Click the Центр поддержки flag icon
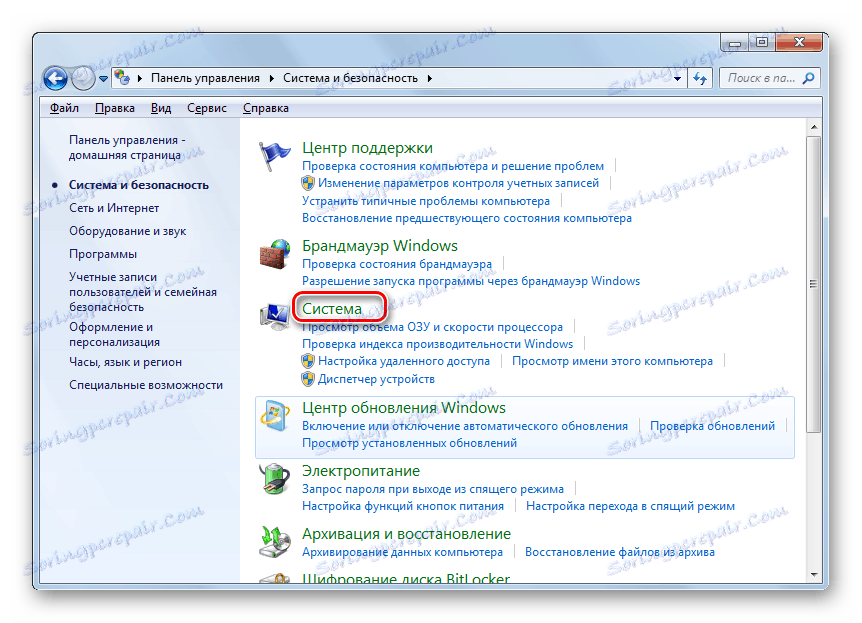 (274, 156)
